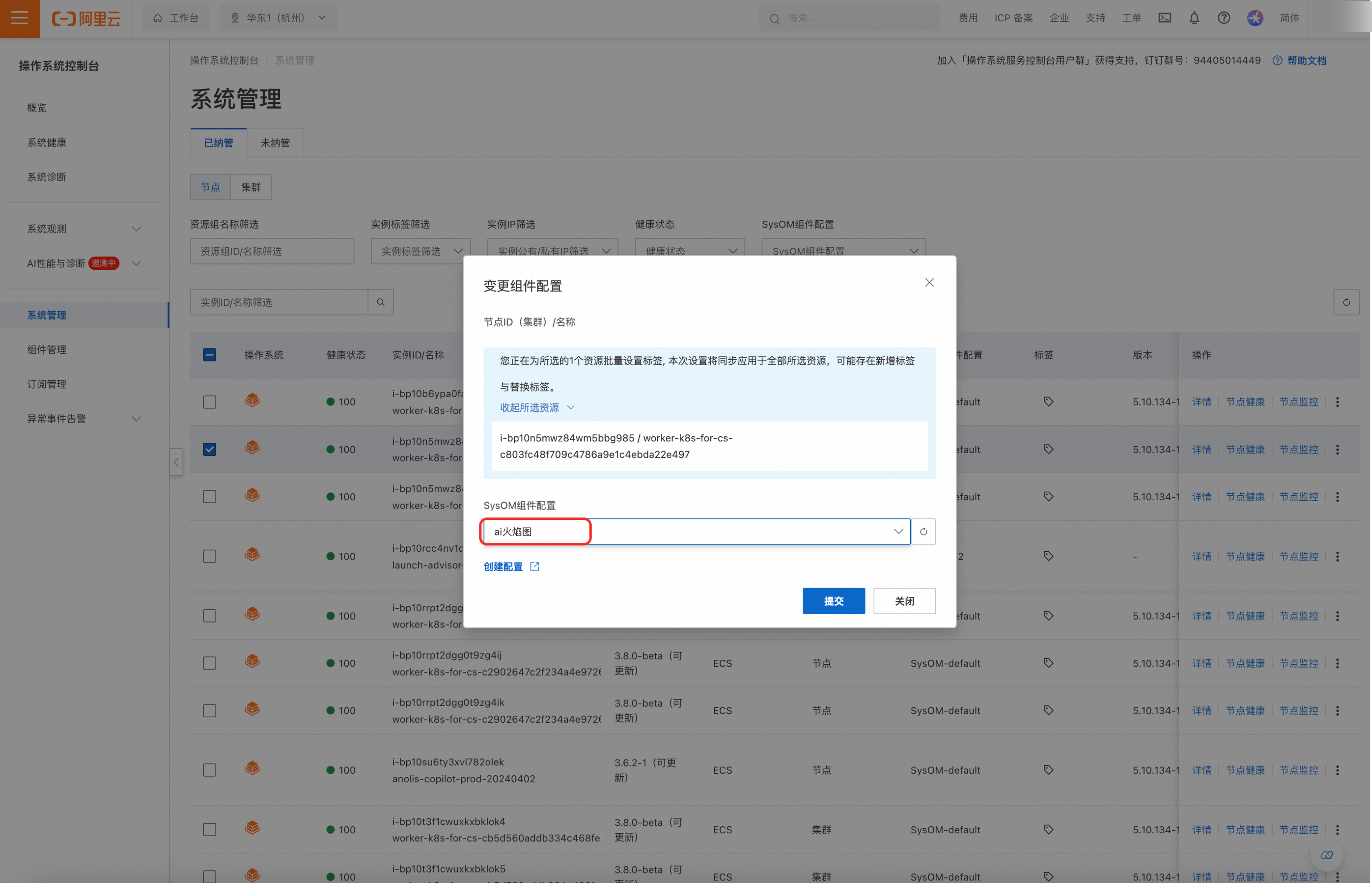Uncheck the checked second row checkbox
The height and width of the screenshot is (883, 1372).
(209, 449)
